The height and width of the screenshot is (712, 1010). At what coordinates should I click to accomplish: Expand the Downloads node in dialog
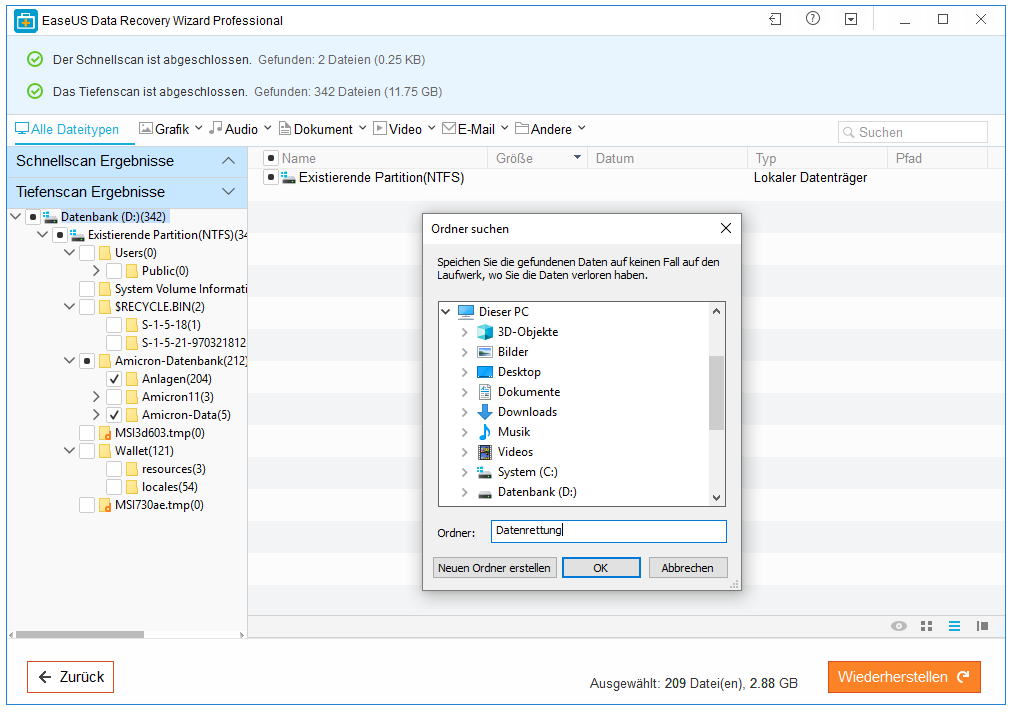464,412
